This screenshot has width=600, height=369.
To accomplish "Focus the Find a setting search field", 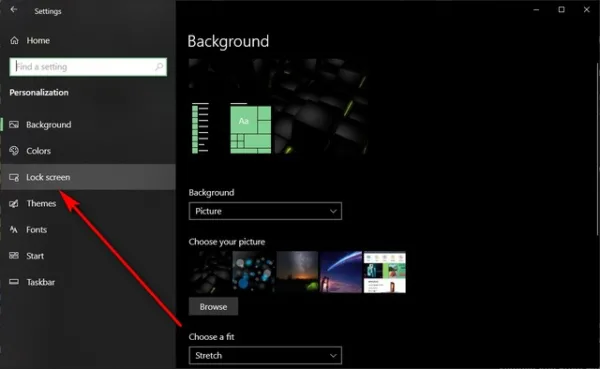I will pyautogui.click(x=88, y=67).
